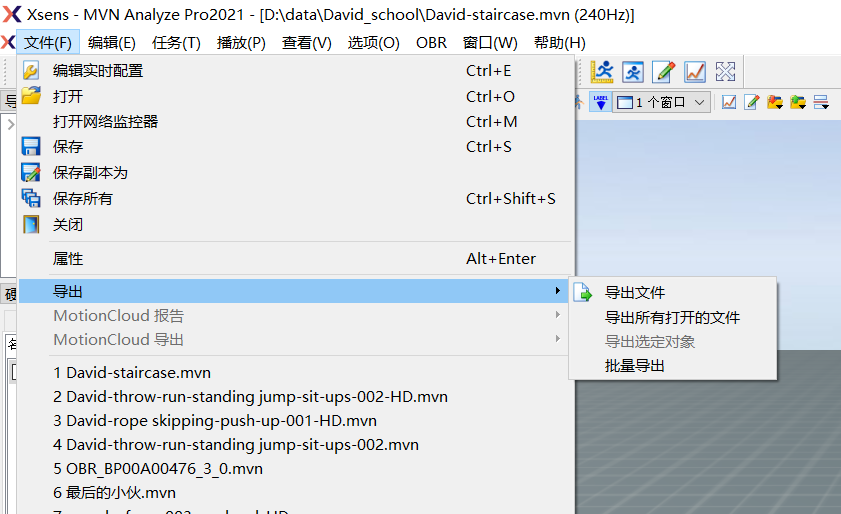Select '编辑实时配置' menu entry
Viewport: 841px width, 514px height.
coord(98,71)
